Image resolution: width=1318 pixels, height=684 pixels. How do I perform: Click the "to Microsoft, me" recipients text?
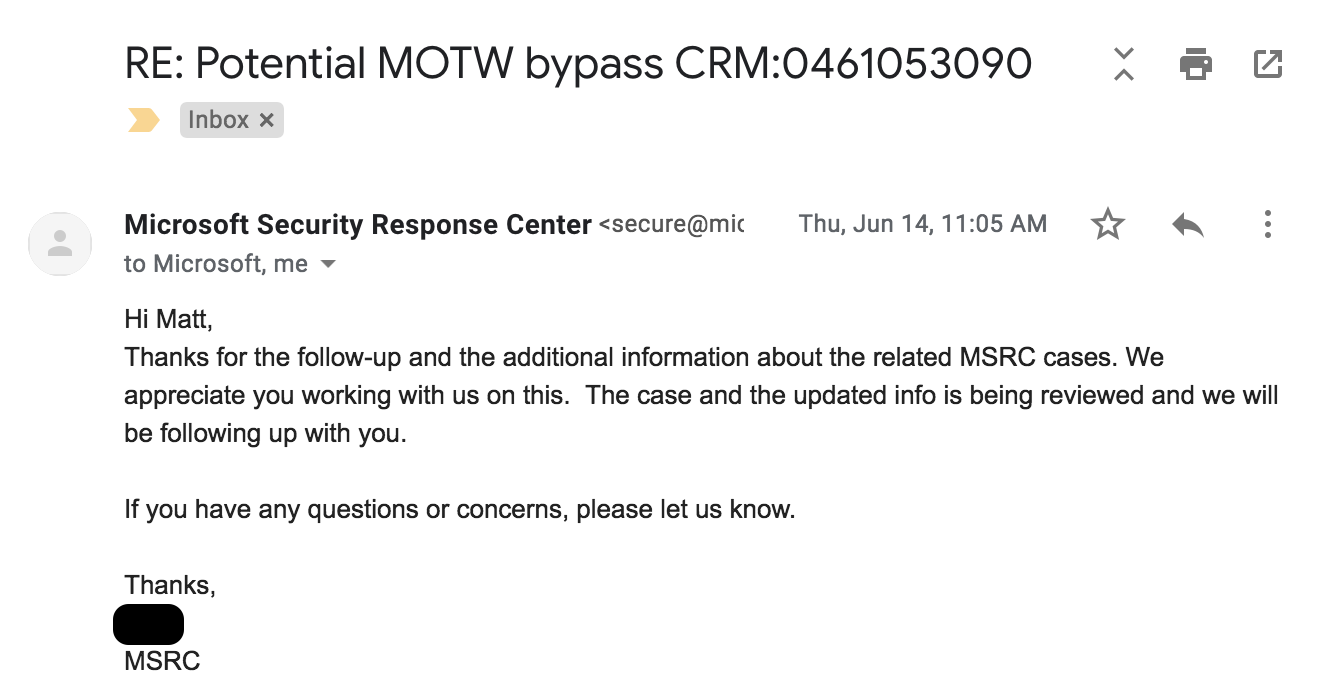(215, 264)
